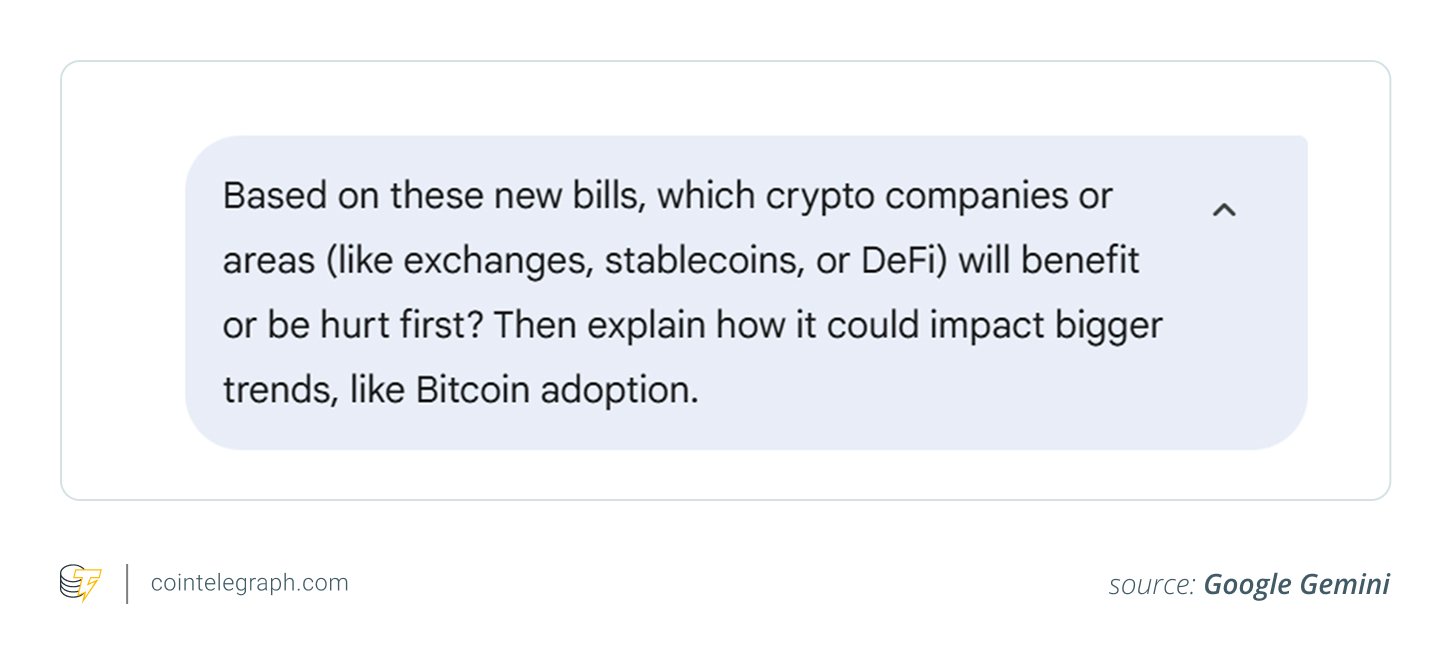
Task: Click the word "Bitcoin" in the prompt
Action: point(472,390)
